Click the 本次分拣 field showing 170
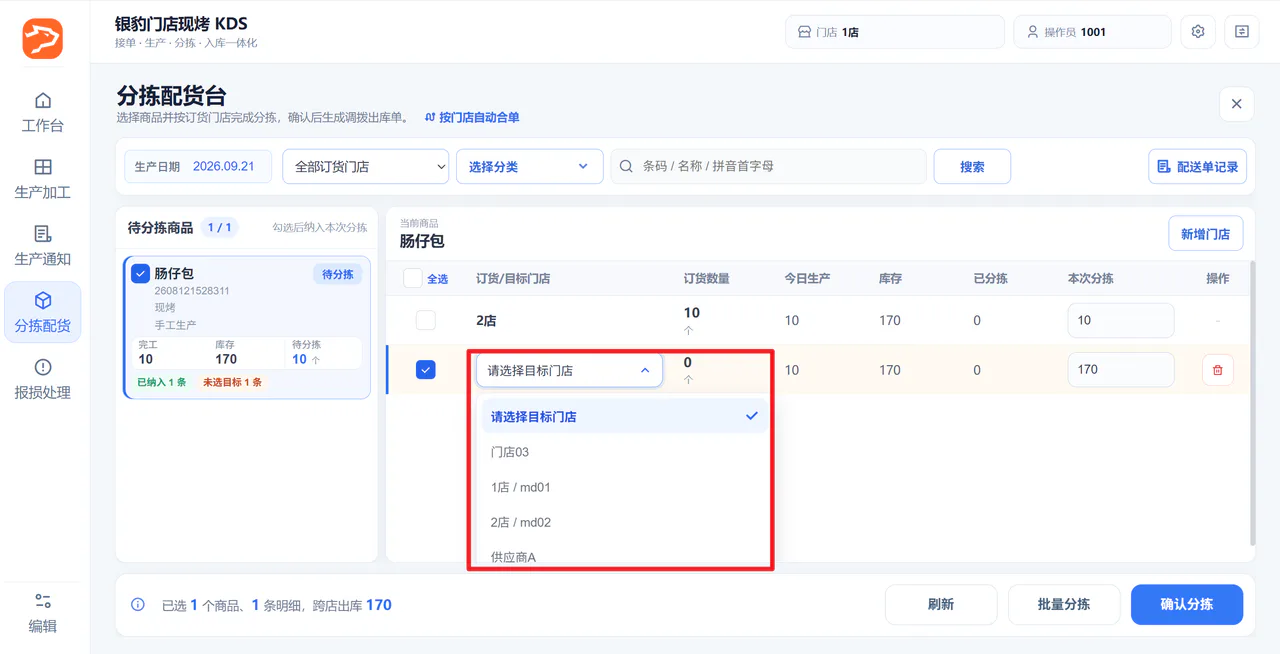Viewport: 1280px width, 654px height. click(1120, 370)
